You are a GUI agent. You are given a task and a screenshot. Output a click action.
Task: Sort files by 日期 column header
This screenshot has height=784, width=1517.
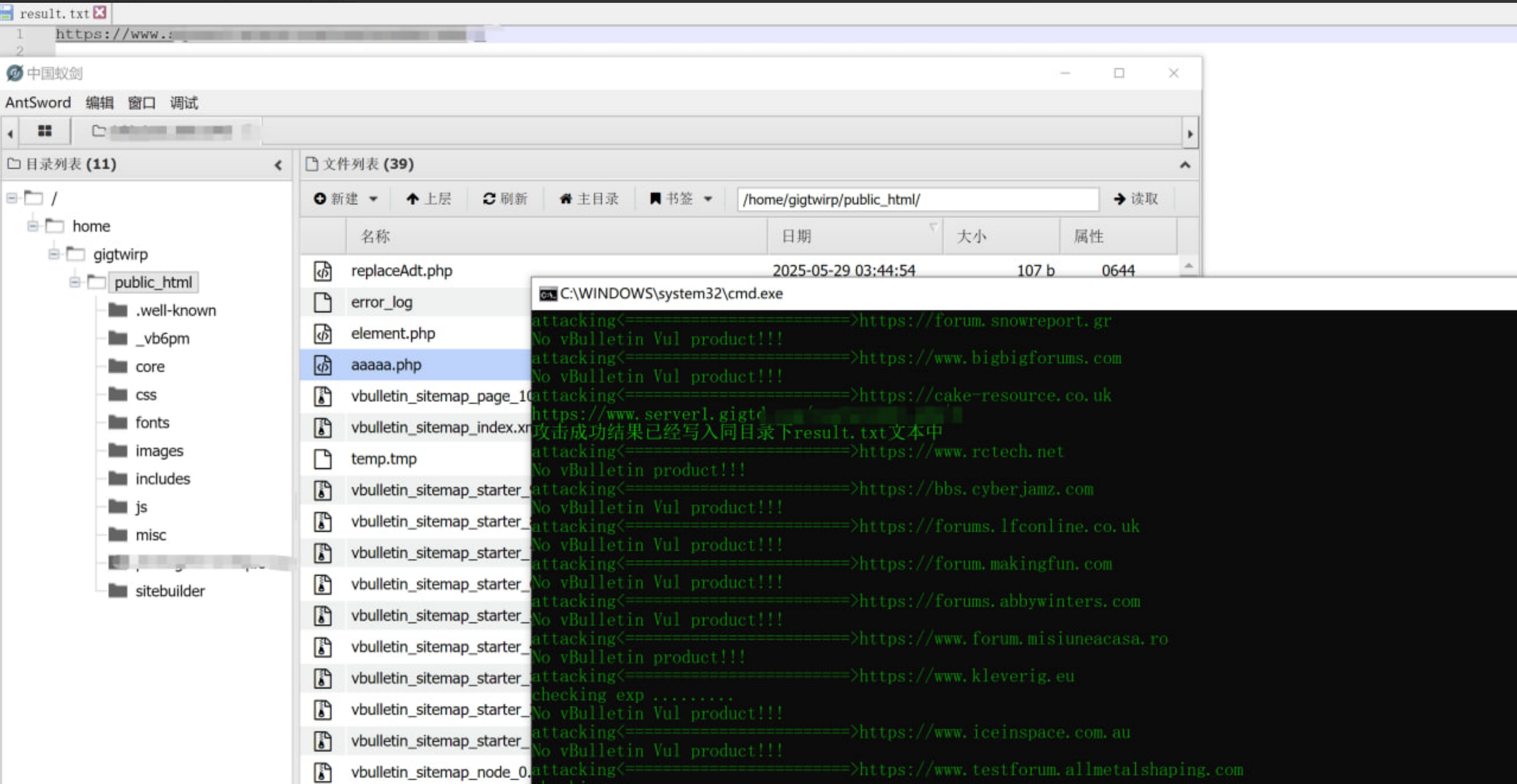point(796,237)
